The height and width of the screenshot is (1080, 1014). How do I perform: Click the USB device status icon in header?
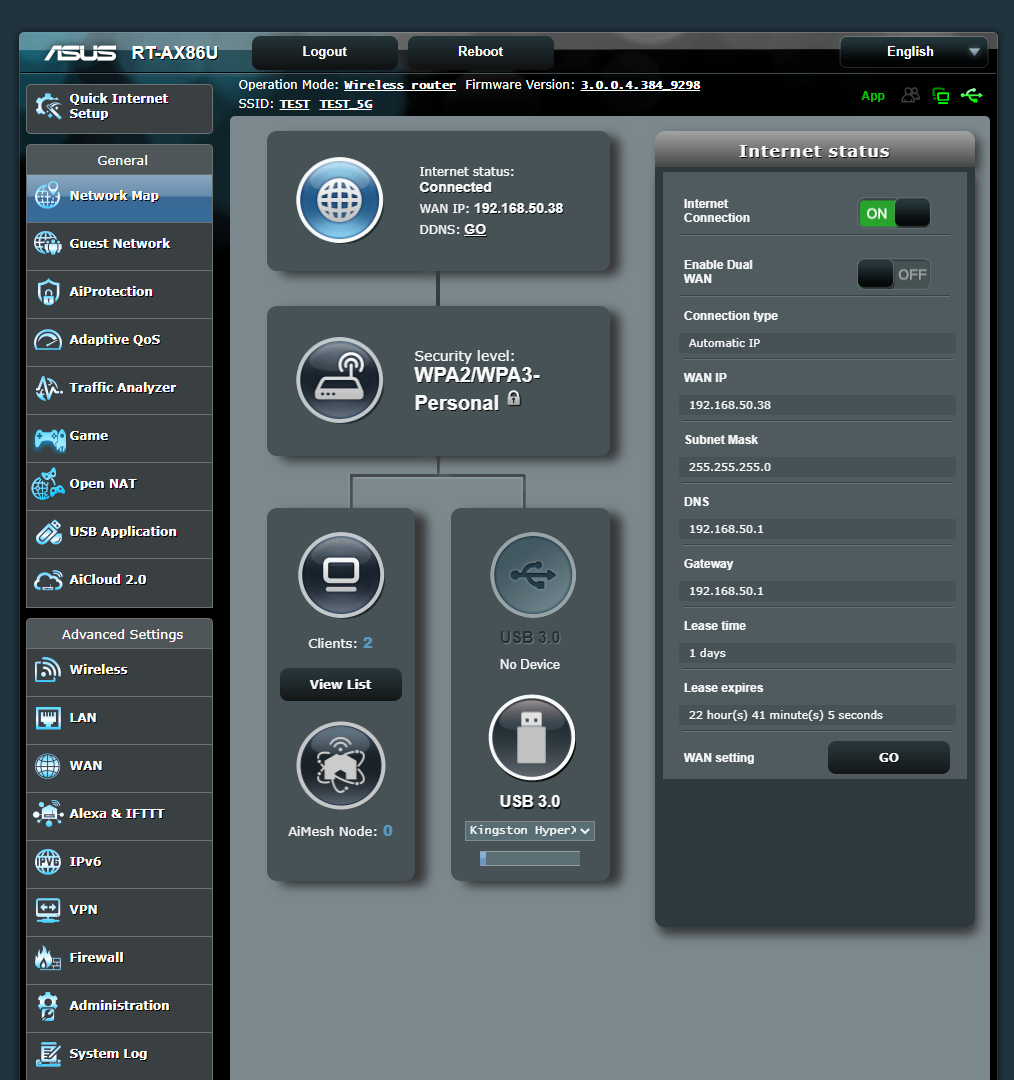click(972, 95)
